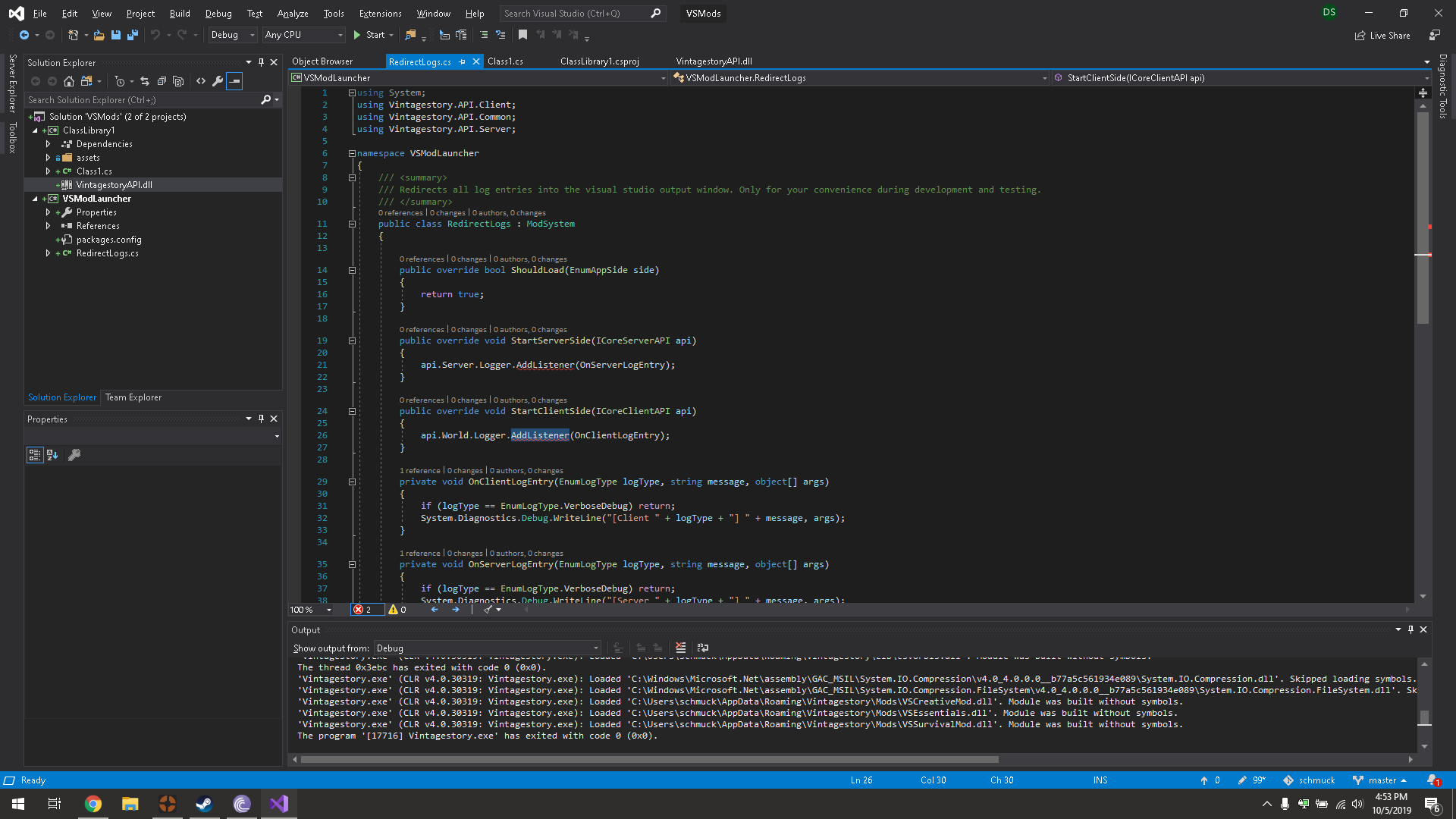
Task: Click the Home icon in Solution Explorer
Action: coord(69,81)
